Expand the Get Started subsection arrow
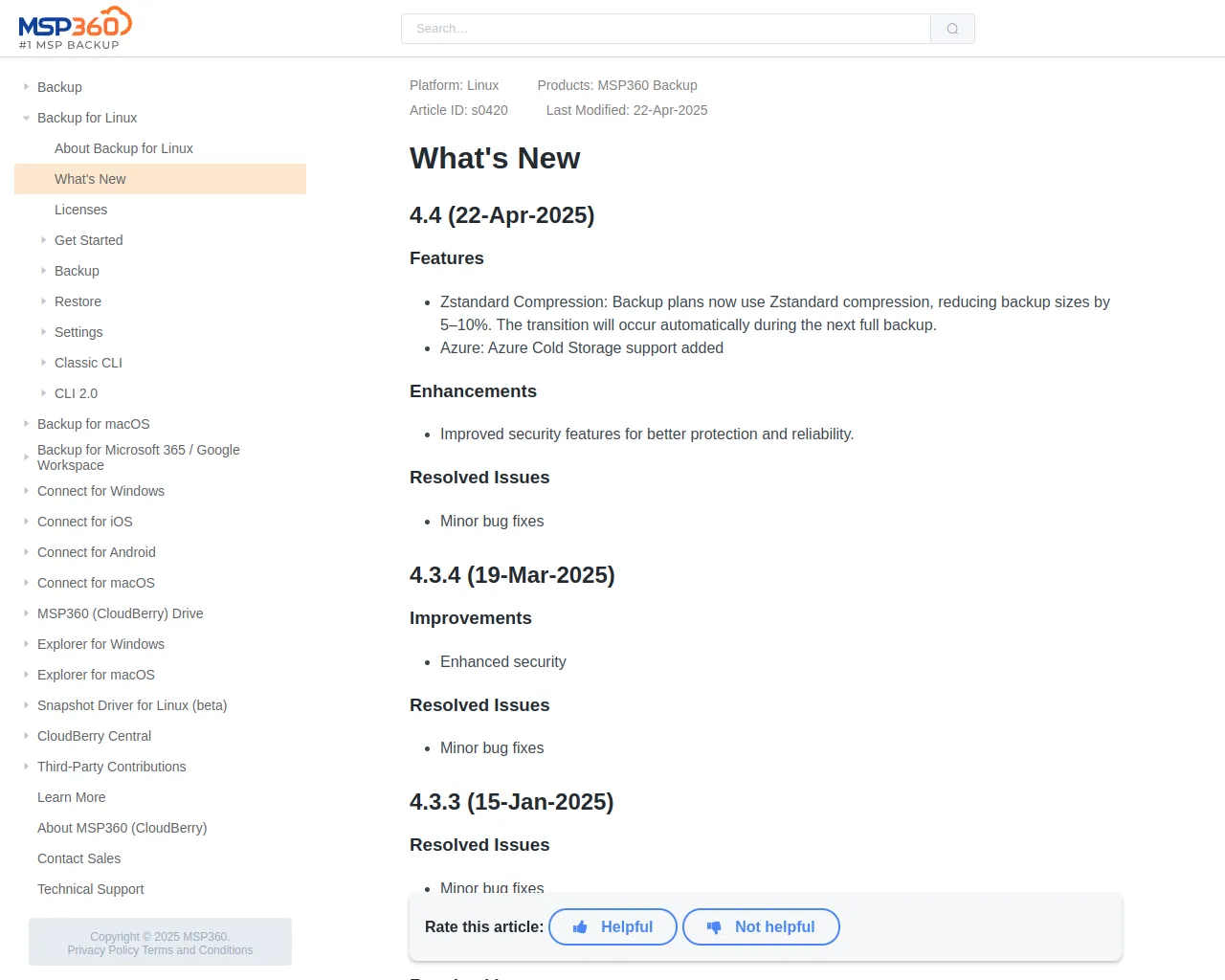The height and width of the screenshot is (980, 1225). tap(43, 240)
